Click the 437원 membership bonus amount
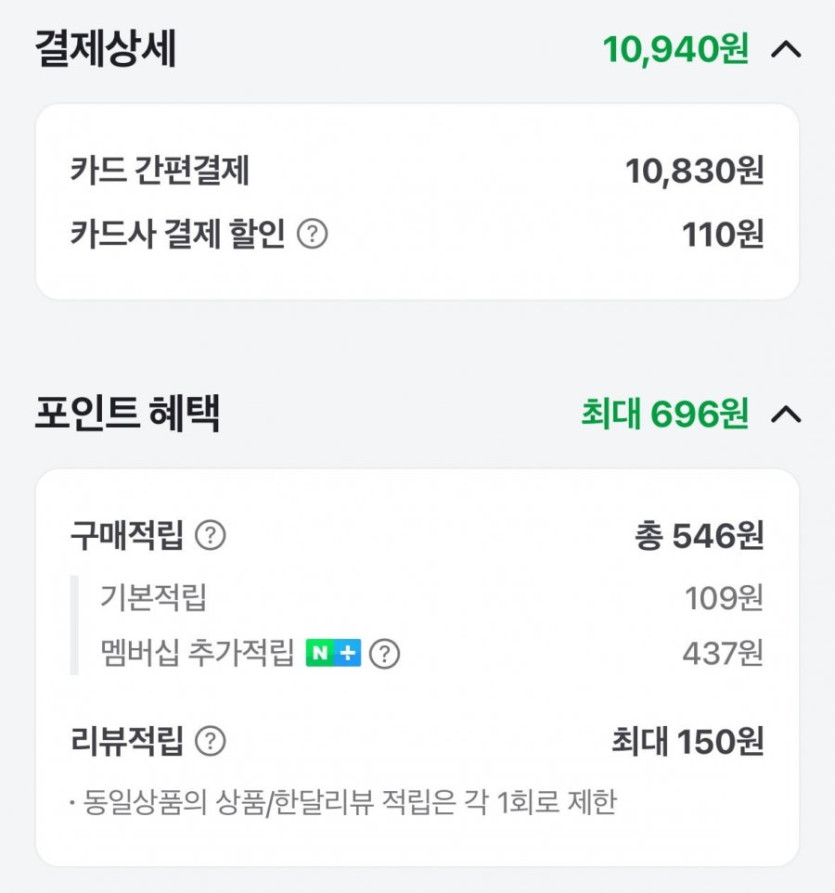Image resolution: width=835 pixels, height=893 pixels. 722,654
